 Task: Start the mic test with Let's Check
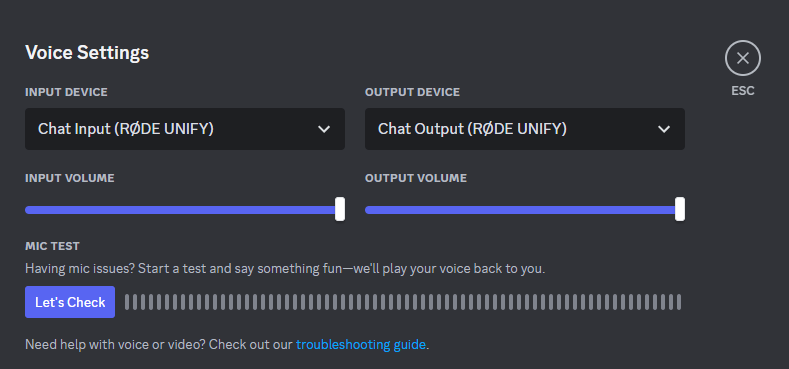(x=70, y=302)
